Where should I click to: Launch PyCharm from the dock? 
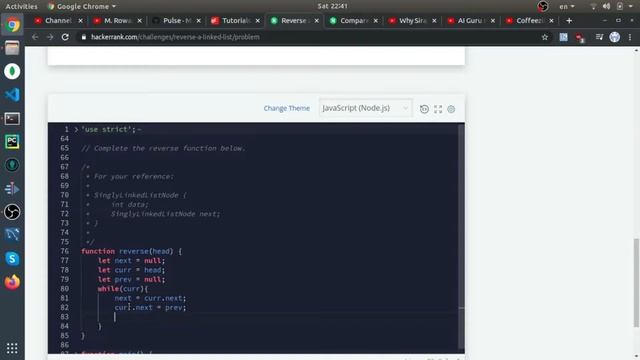click(x=12, y=142)
